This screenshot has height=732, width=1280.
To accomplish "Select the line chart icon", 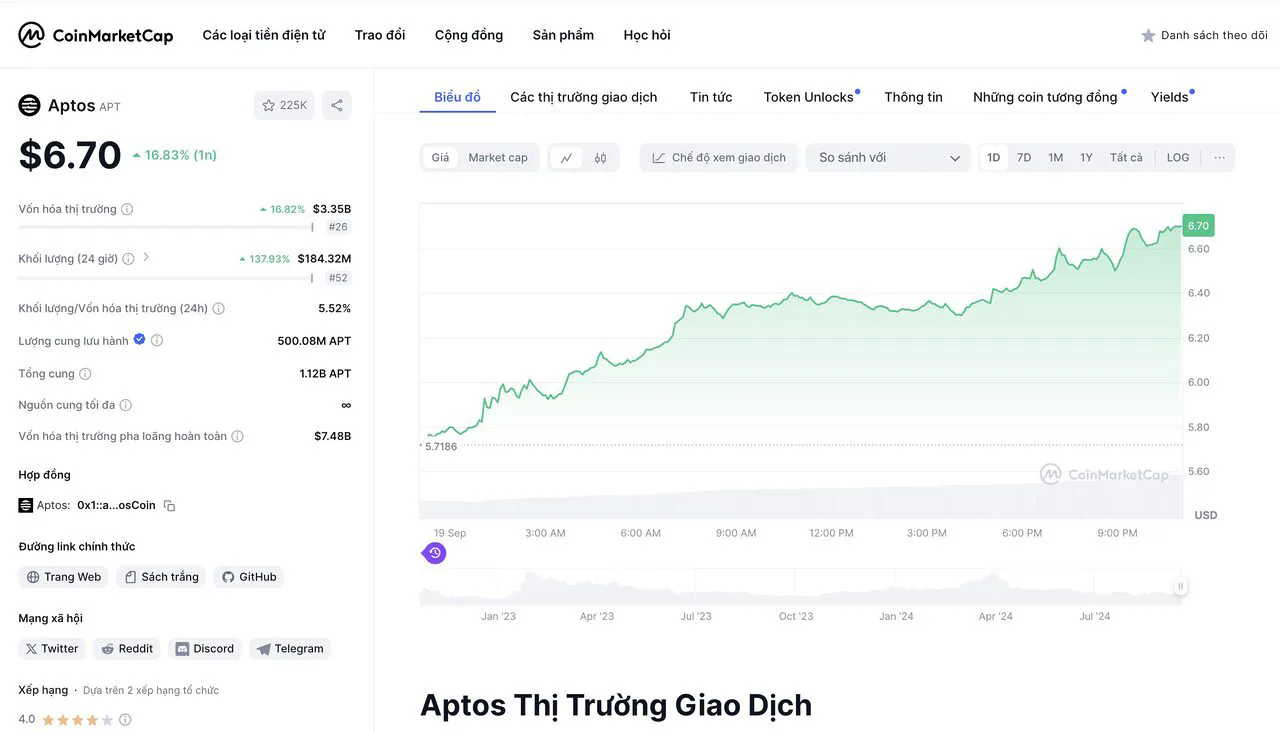I will (x=566, y=158).
